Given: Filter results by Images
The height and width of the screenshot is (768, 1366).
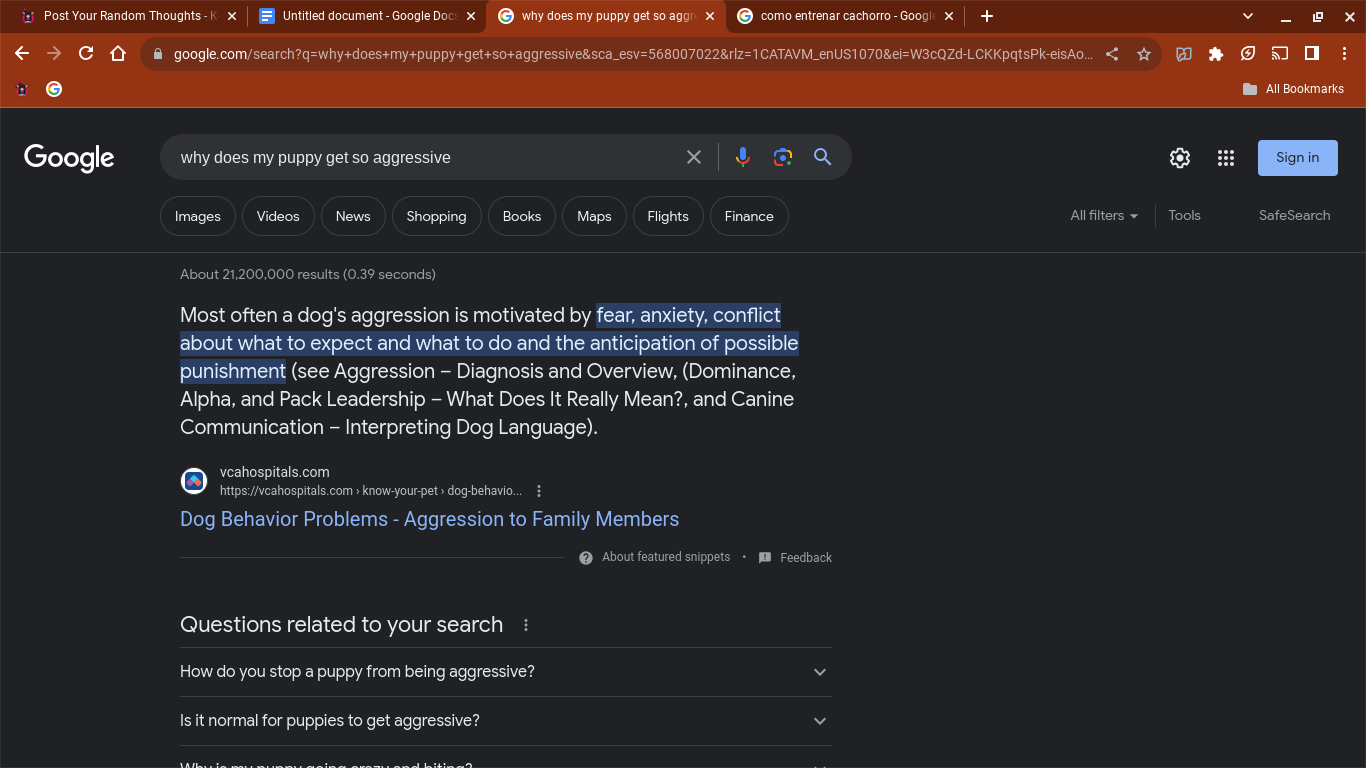Looking at the screenshot, I should click(198, 216).
